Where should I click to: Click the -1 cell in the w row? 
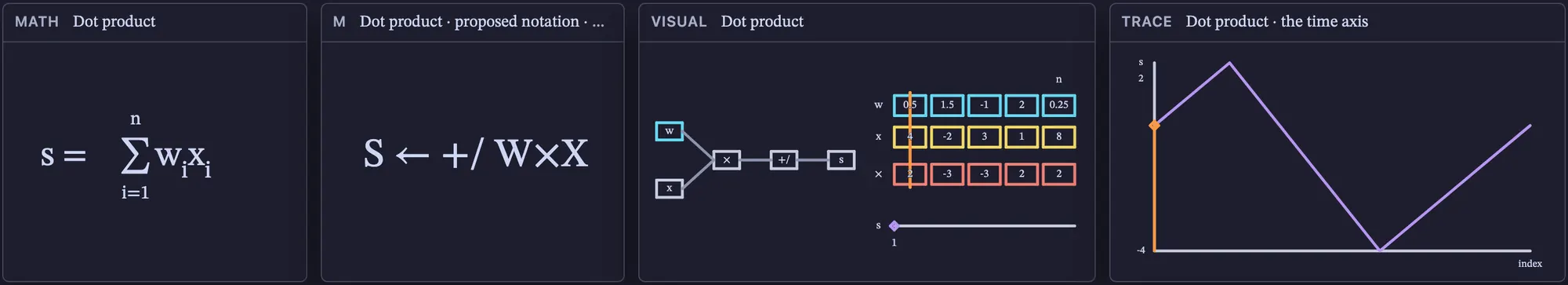point(984,105)
